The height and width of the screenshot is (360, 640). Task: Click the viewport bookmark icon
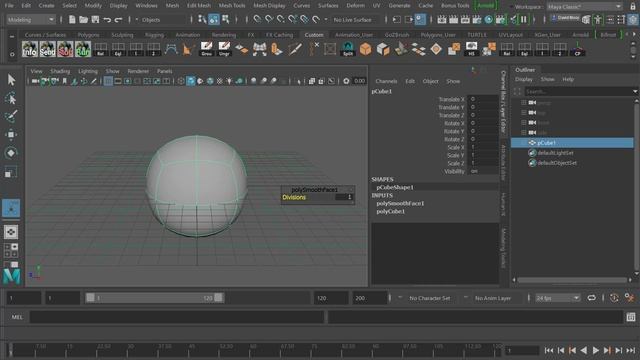click(x=64, y=81)
